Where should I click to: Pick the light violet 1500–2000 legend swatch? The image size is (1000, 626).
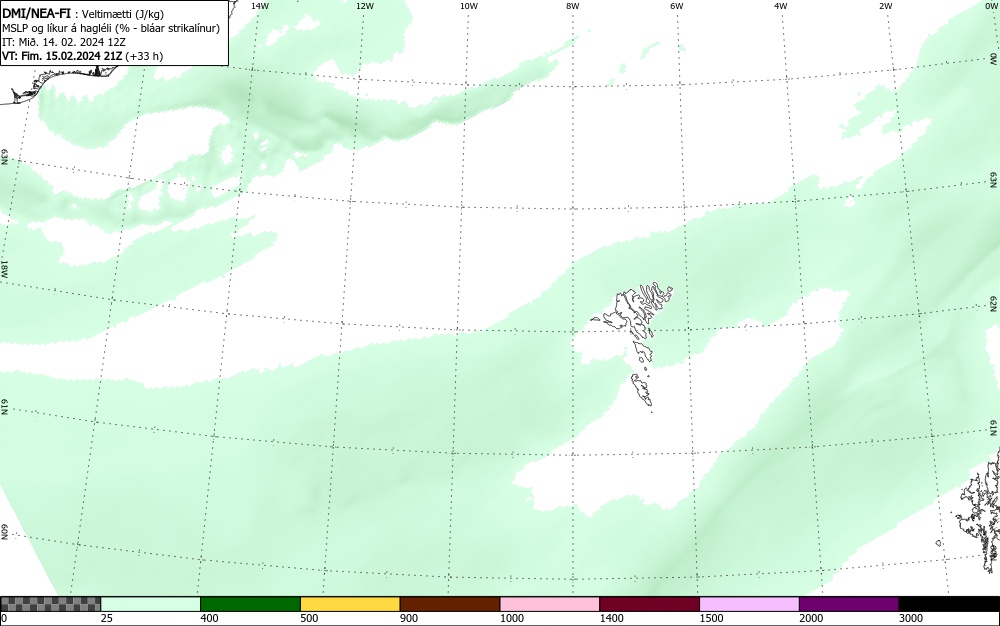pyautogui.click(x=749, y=604)
